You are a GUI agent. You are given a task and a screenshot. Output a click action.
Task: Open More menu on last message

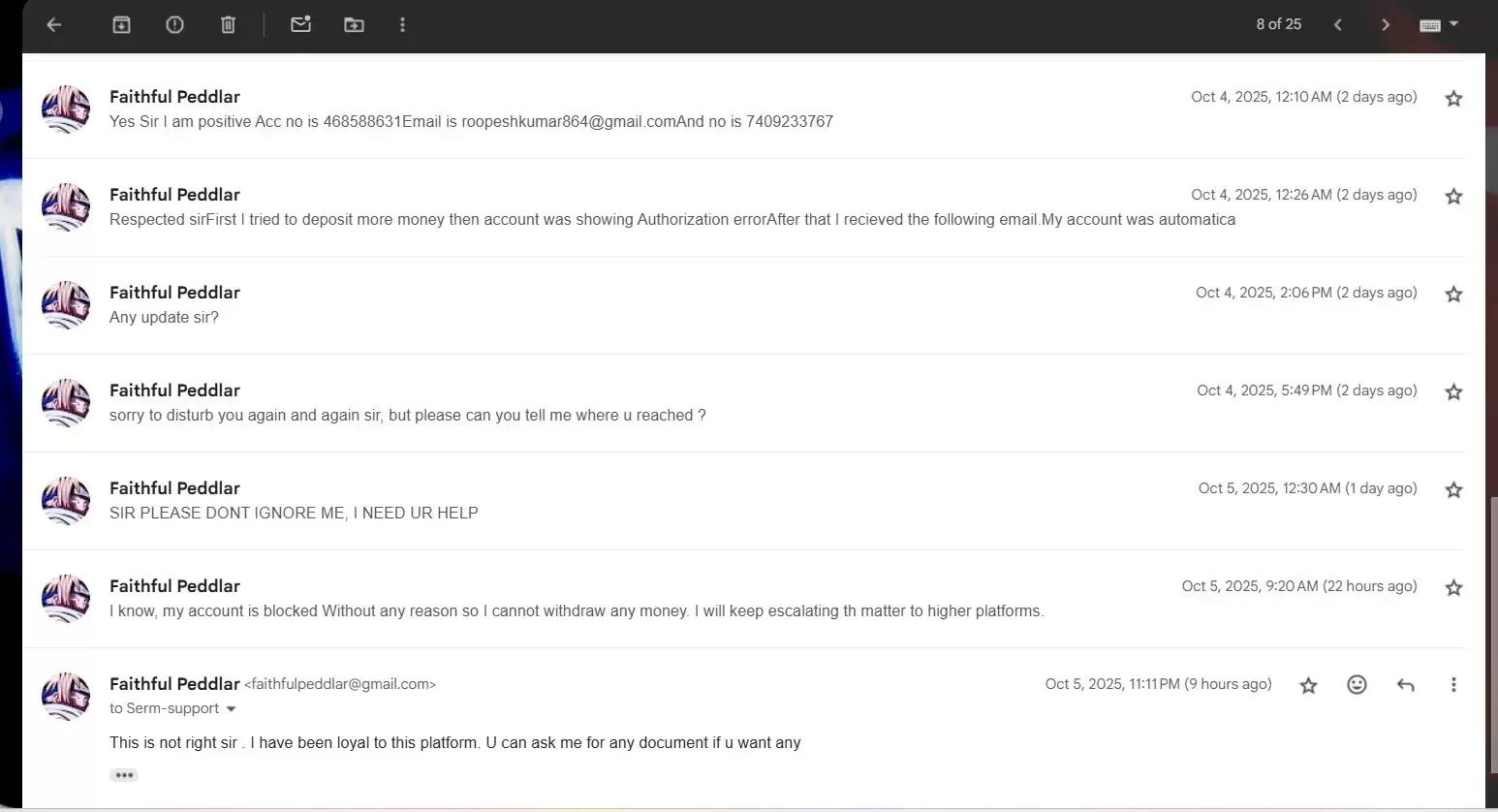point(1453,685)
